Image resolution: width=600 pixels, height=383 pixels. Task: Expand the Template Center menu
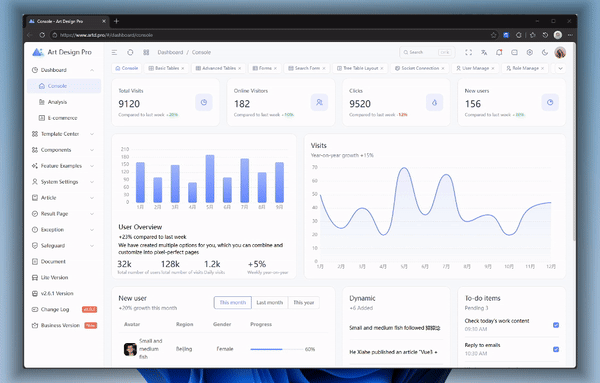pos(64,134)
